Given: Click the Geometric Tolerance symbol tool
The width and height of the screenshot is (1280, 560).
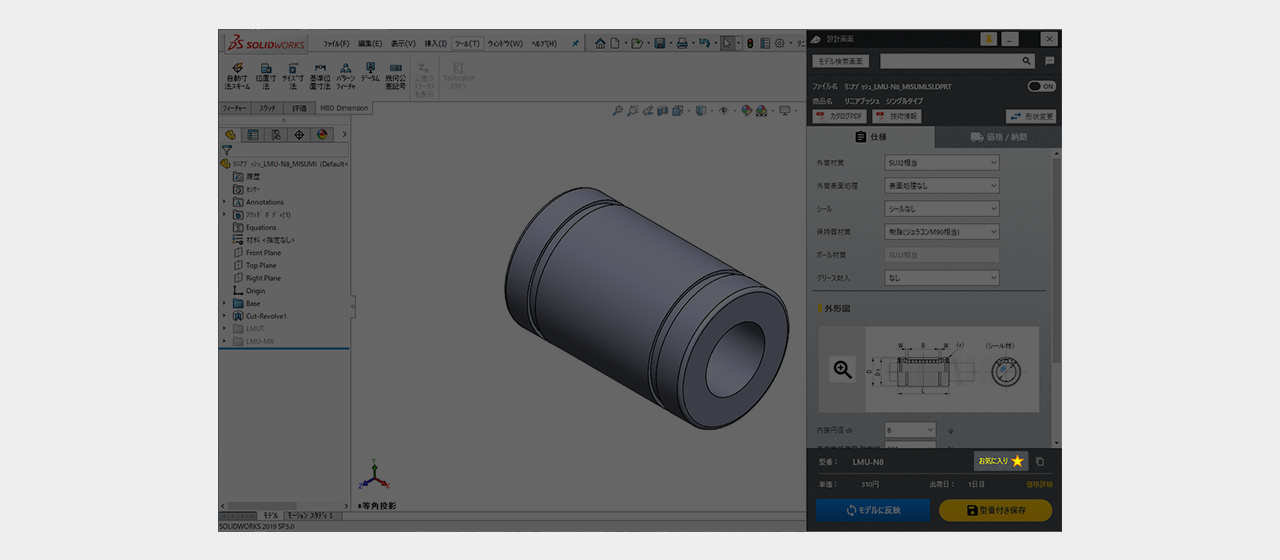Looking at the screenshot, I should point(396,76).
